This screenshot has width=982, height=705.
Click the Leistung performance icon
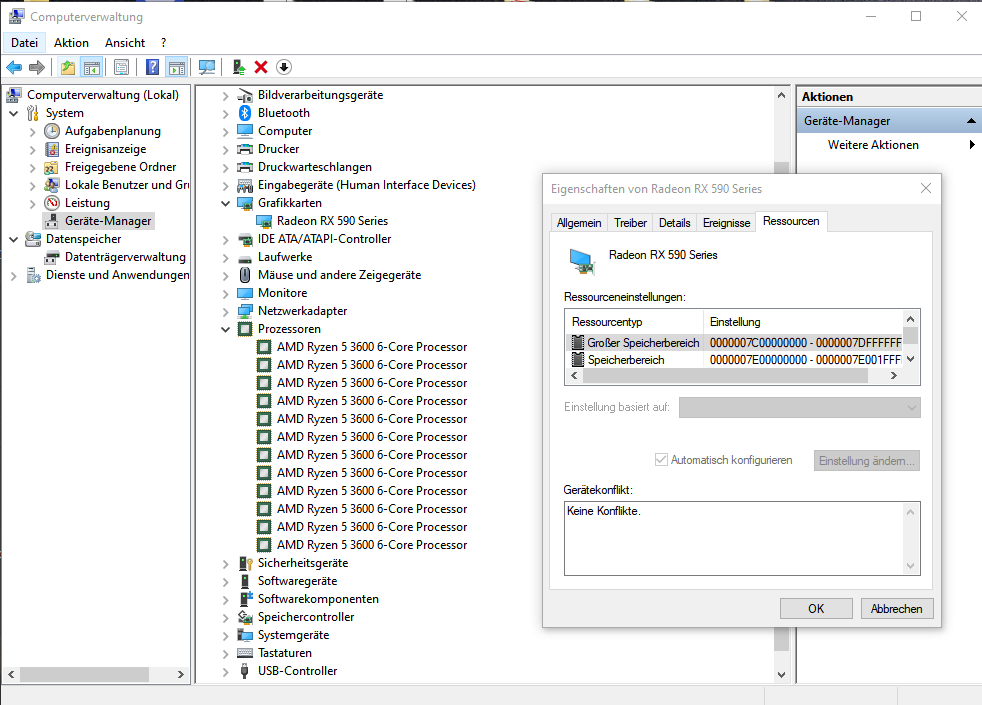click(x=52, y=203)
